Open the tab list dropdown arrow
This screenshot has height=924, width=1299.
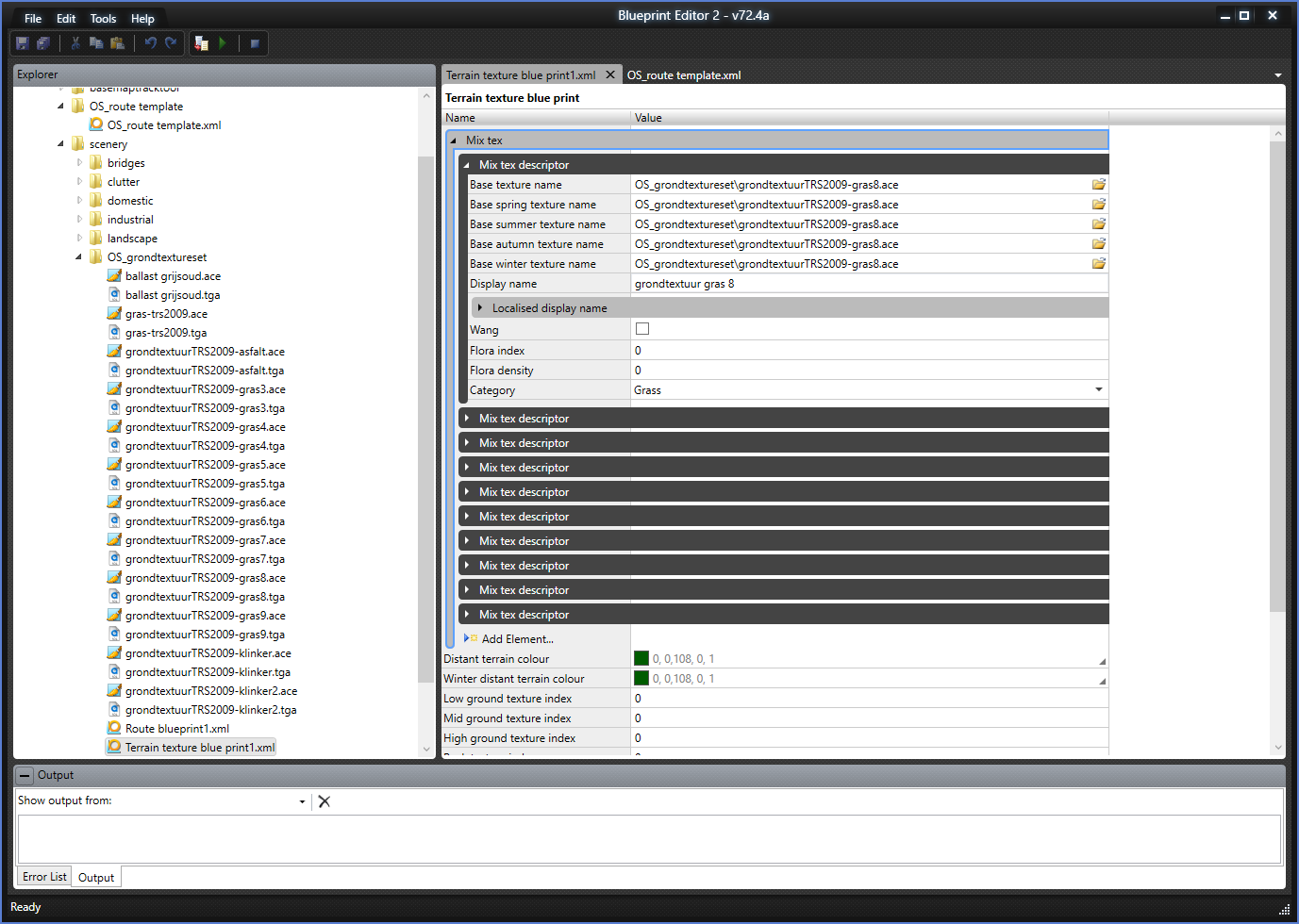(x=1278, y=75)
